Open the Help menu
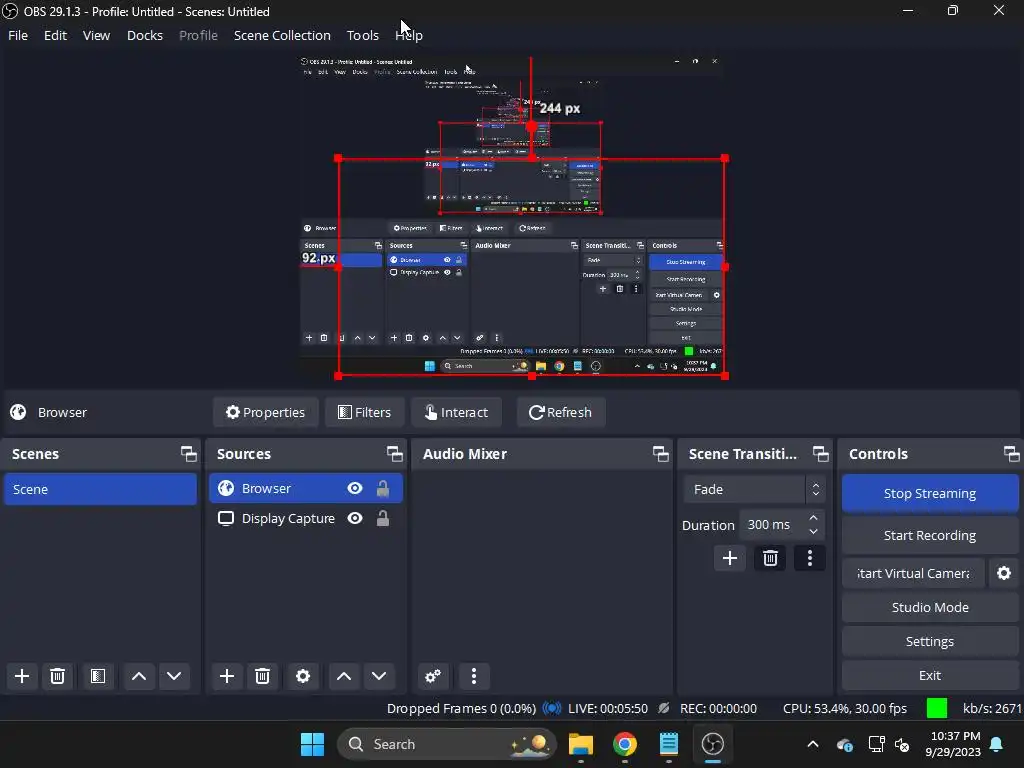The width and height of the screenshot is (1024, 768). click(x=409, y=35)
